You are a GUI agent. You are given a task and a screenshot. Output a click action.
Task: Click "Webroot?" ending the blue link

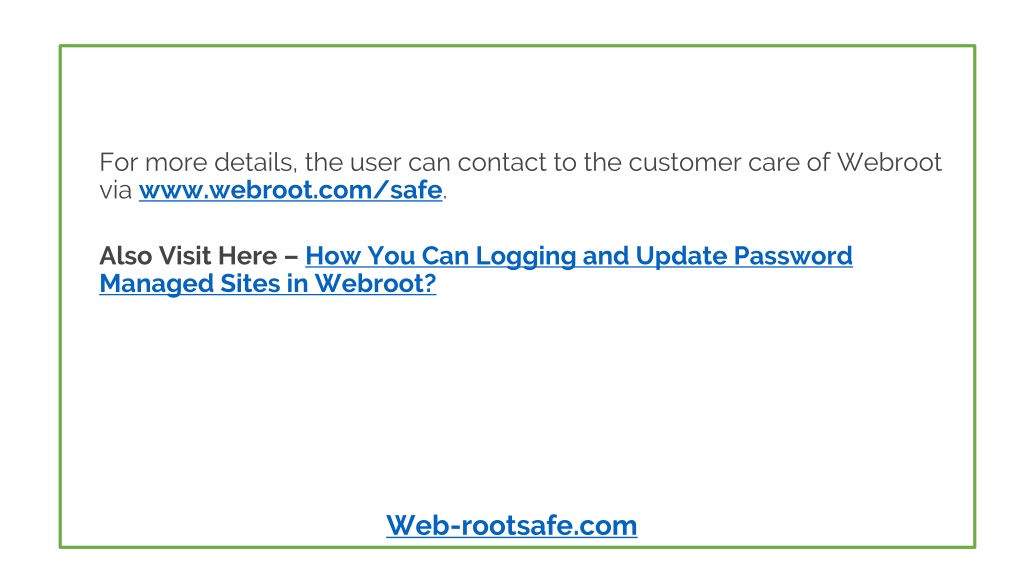tap(376, 283)
